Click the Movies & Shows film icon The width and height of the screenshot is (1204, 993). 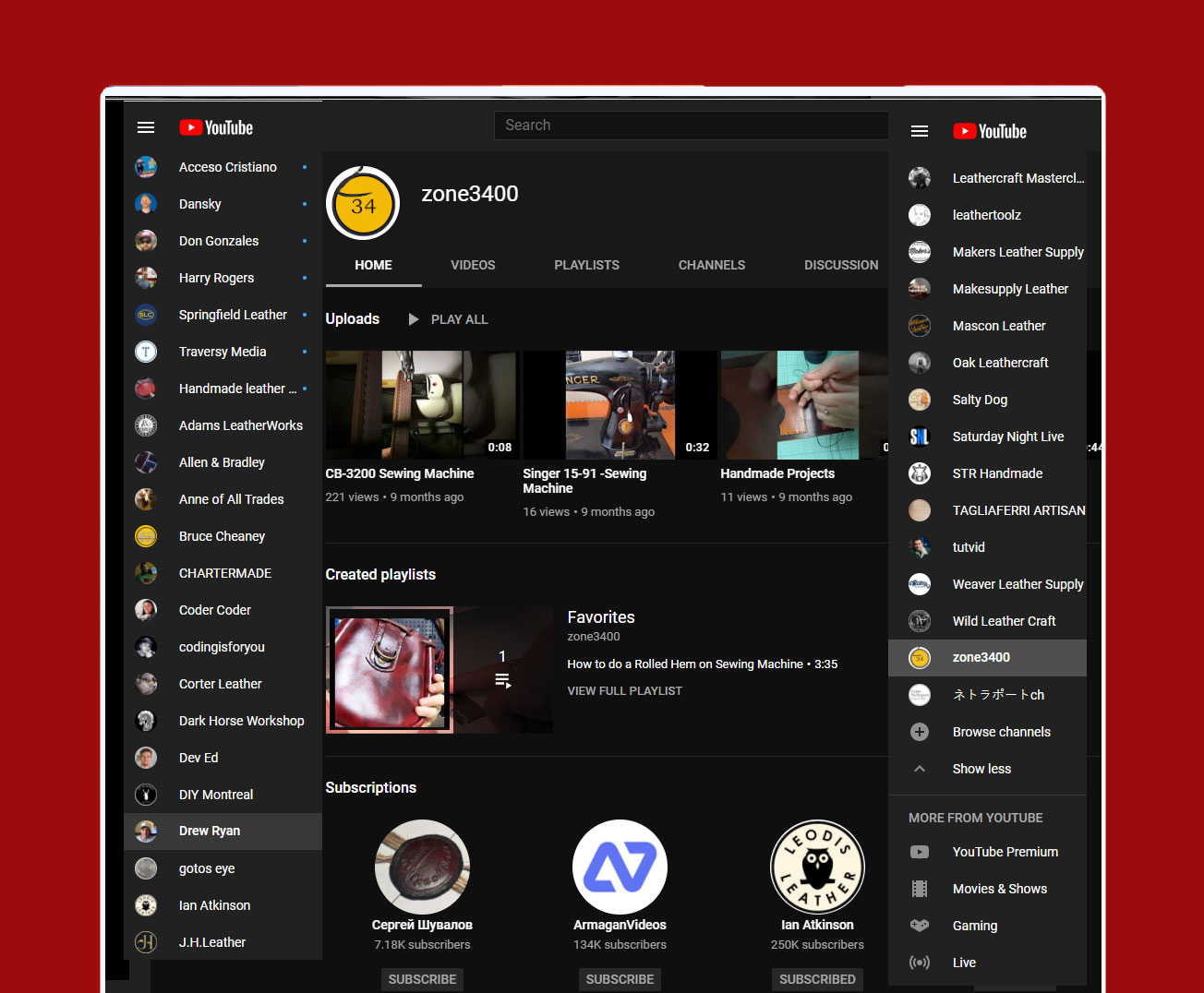(x=920, y=889)
